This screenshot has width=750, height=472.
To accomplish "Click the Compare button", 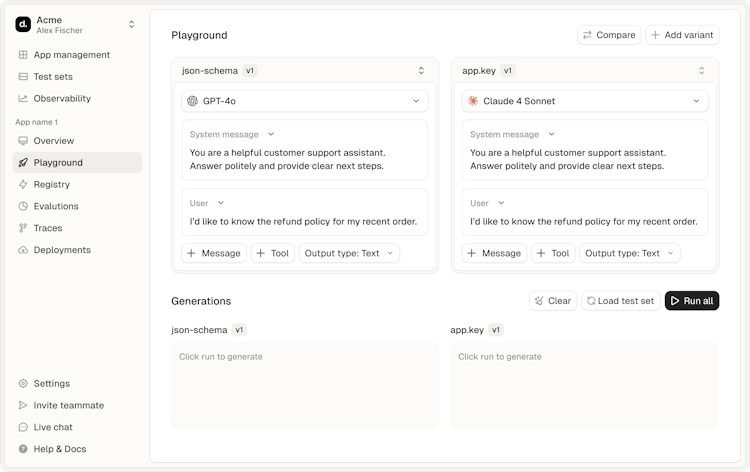I will coord(609,35).
